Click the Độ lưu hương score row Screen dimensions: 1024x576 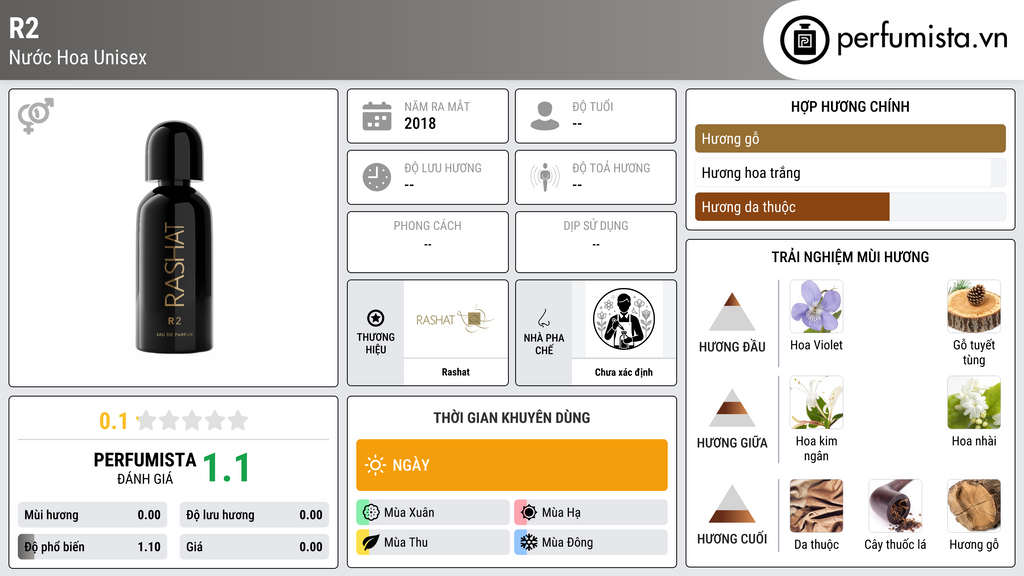(254, 515)
